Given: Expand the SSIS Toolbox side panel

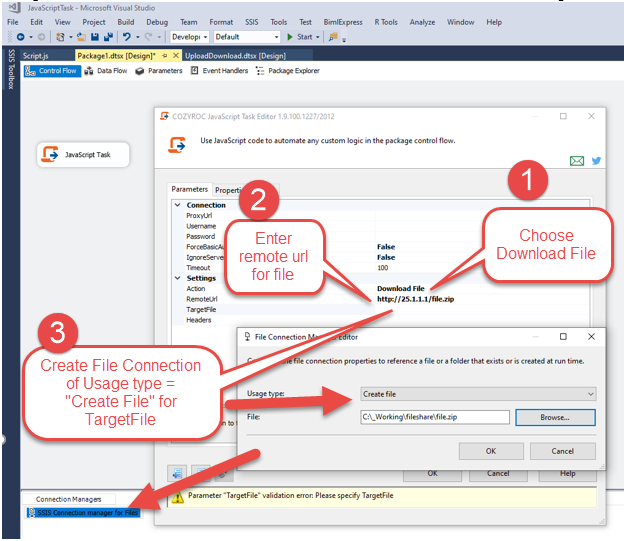Looking at the screenshot, I should (x=11, y=69).
